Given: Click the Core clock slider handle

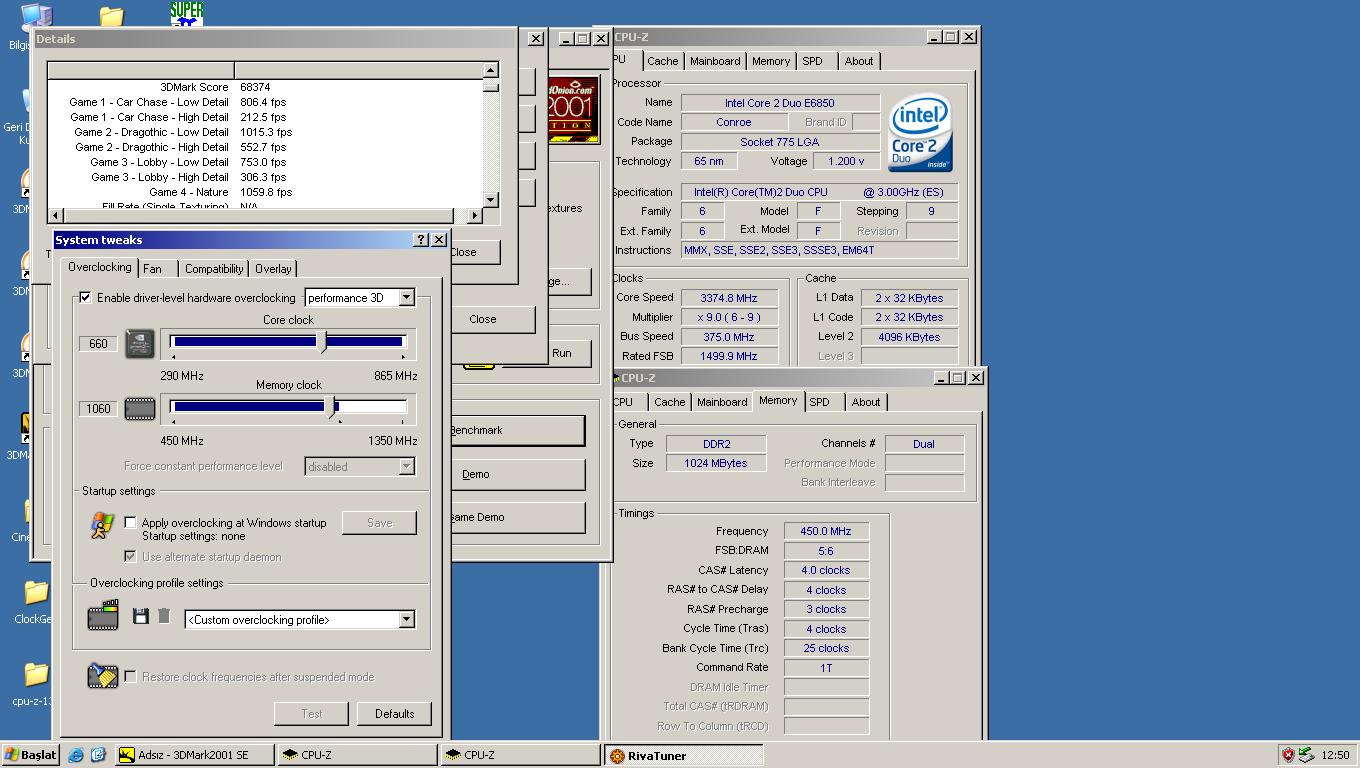Looking at the screenshot, I should (322, 342).
